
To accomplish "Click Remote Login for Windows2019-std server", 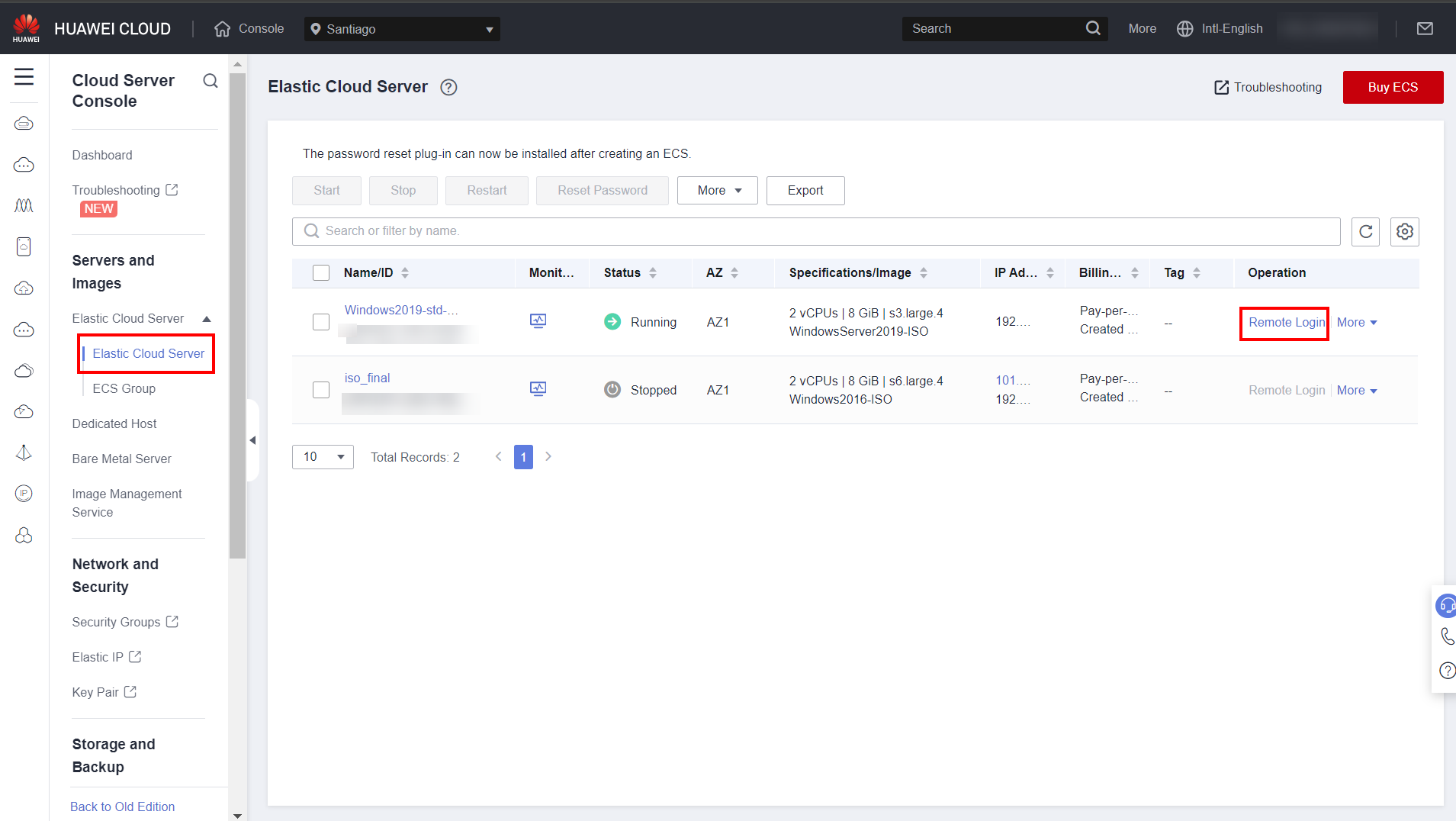I will (x=1286, y=323).
